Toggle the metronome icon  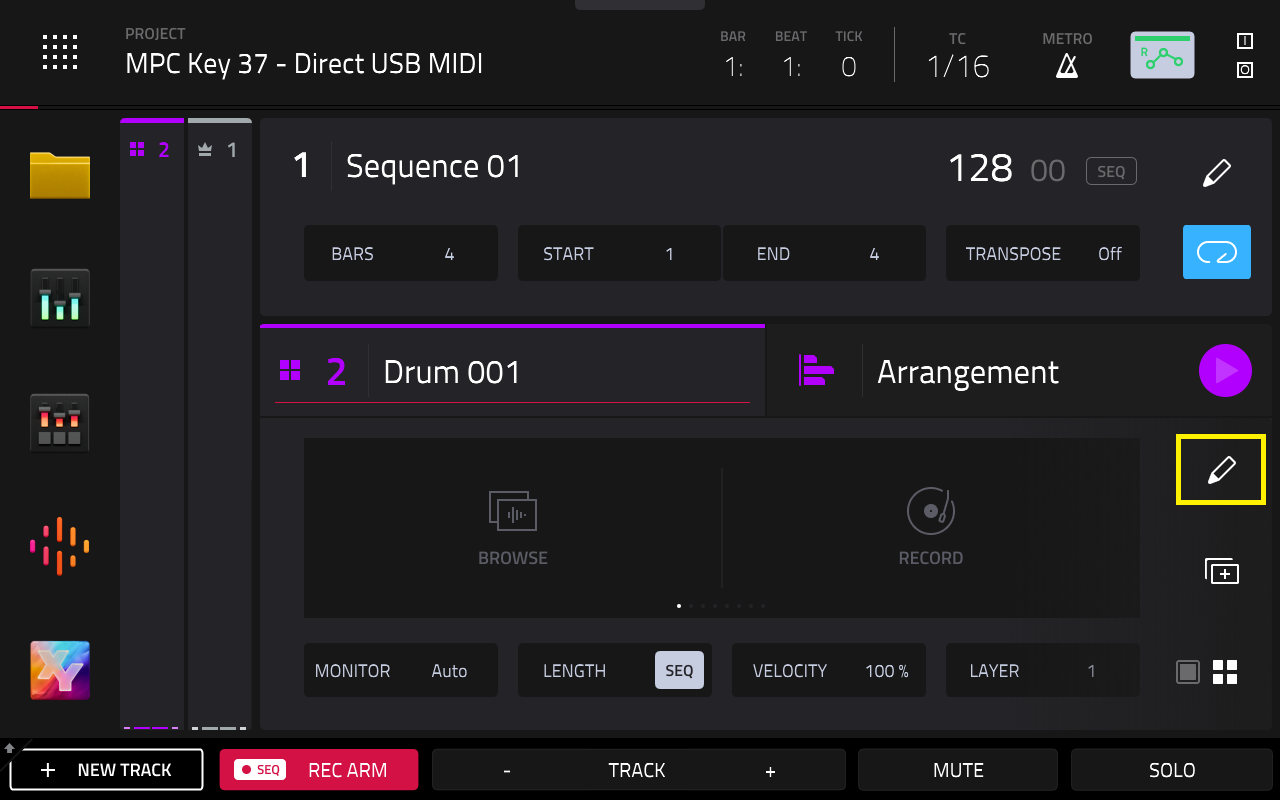(1067, 66)
